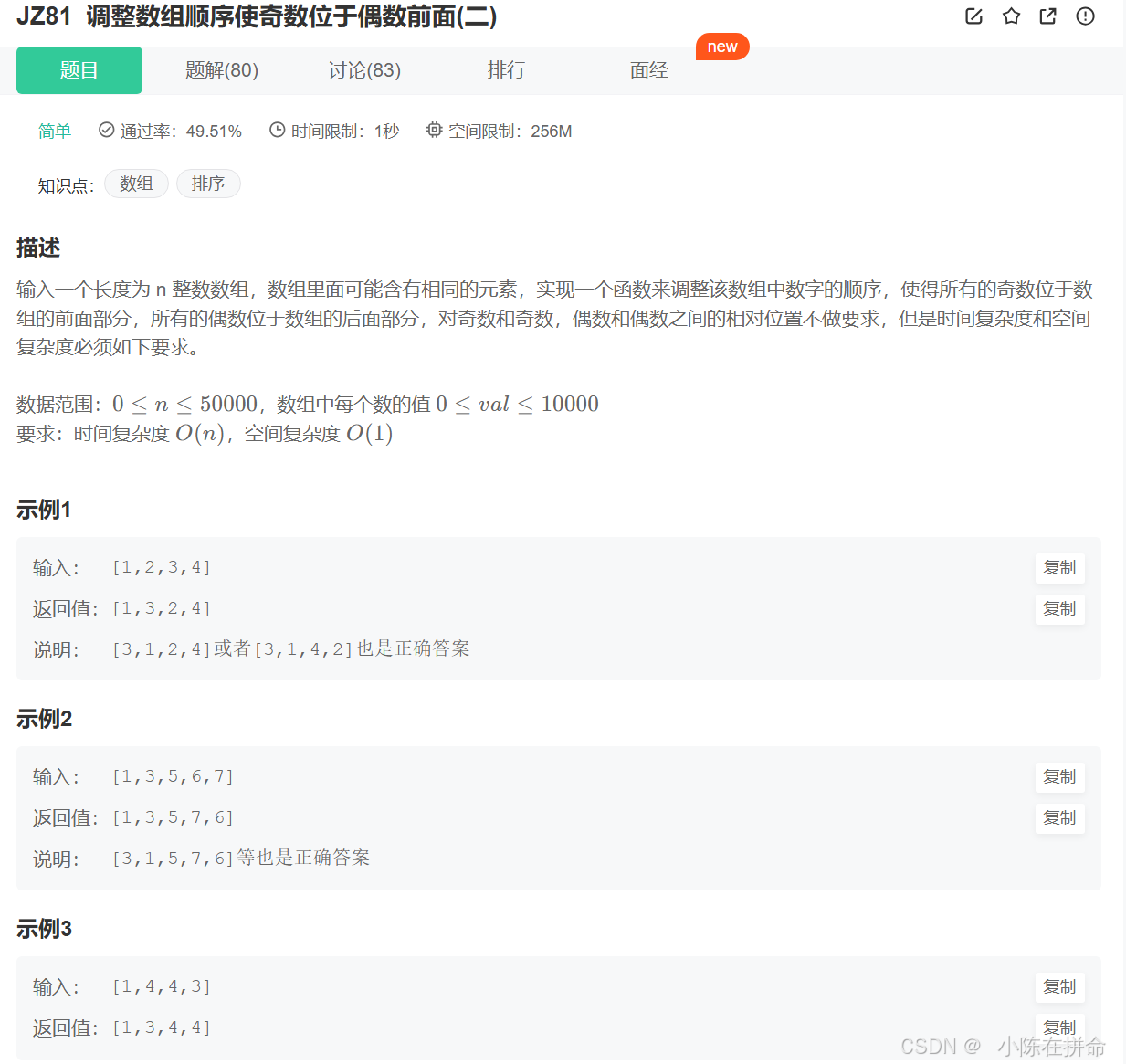1126x1064 pixels.
Task: Click example 1 input value [1,2,3,4]
Action: [162, 567]
